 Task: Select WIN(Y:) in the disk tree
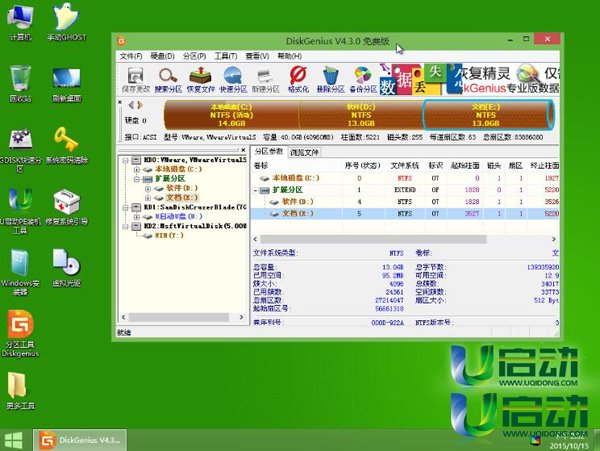pyautogui.click(x=169, y=236)
